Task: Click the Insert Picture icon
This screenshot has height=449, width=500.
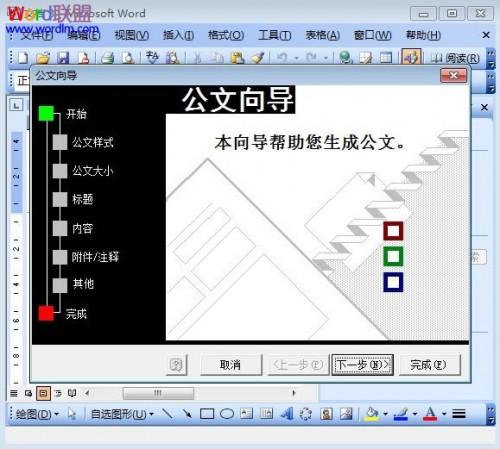Action: coord(346,414)
